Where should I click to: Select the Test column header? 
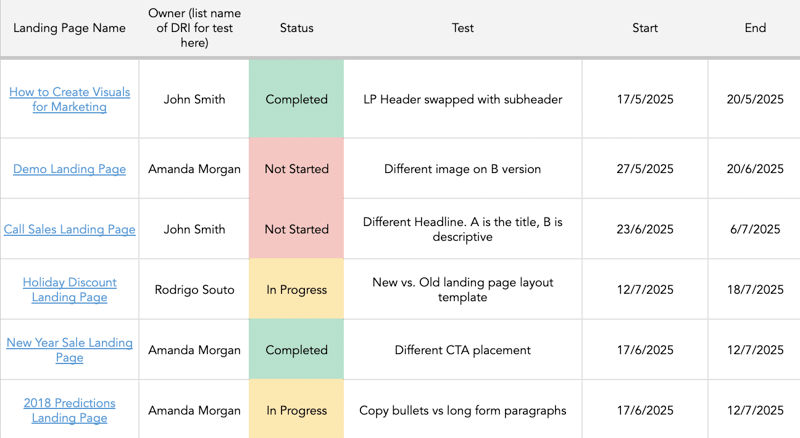[x=462, y=28]
